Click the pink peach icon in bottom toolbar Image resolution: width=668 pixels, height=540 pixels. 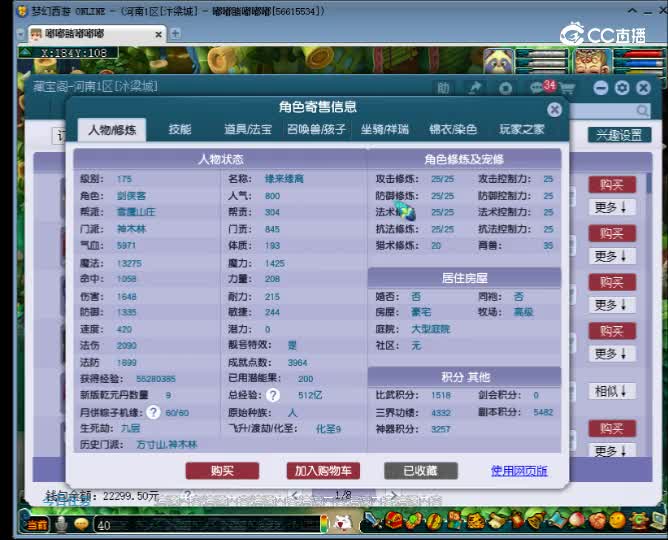tap(576, 520)
